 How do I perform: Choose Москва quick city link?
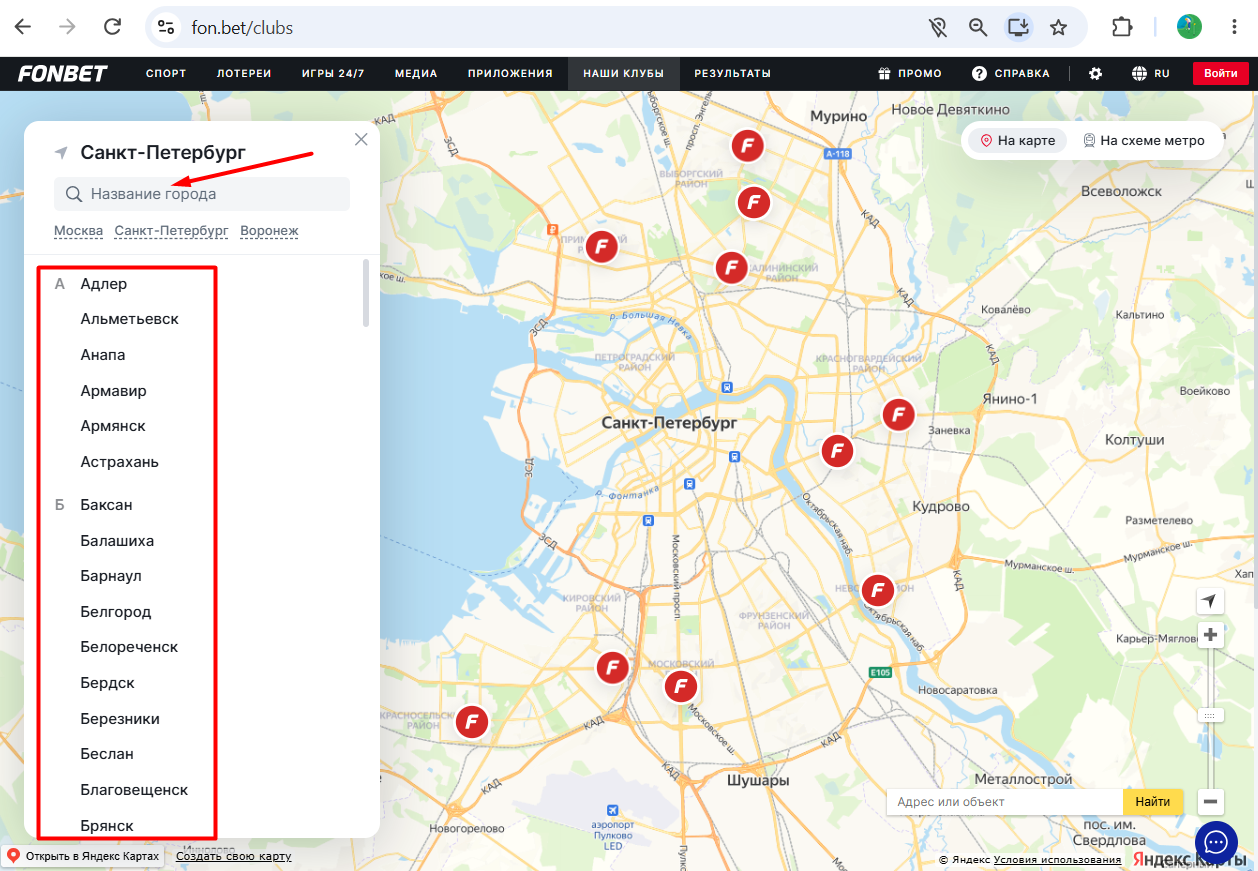78,231
